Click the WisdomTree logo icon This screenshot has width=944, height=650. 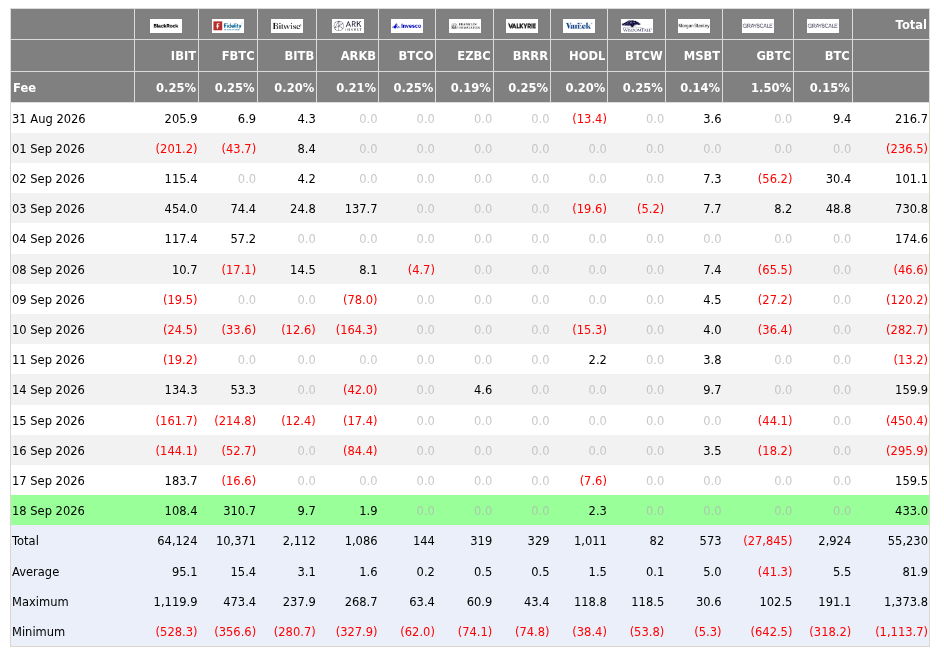coord(636,26)
